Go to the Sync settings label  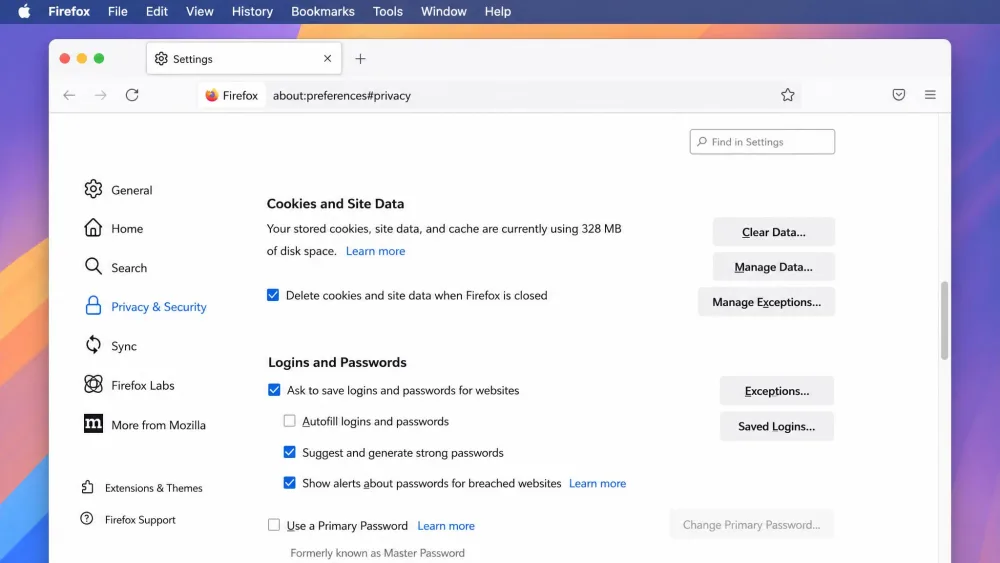click(x=124, y=346)
